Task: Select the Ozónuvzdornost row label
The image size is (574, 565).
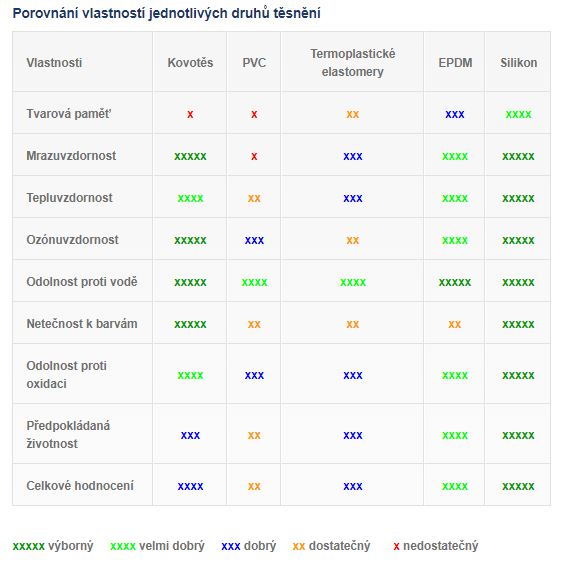Action: 72,240
